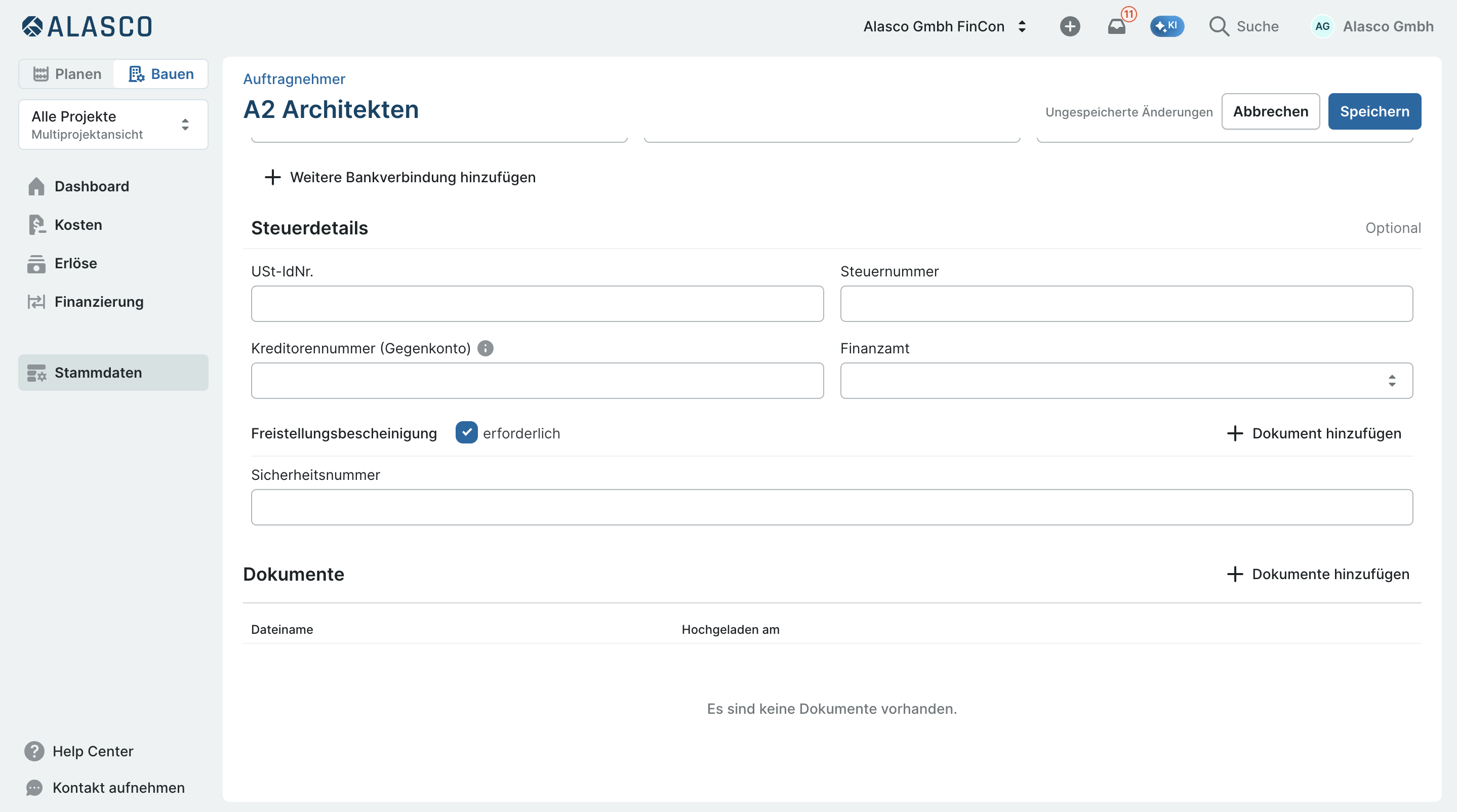This screenshot has width=1457, height=812.
Task: Open Kosten in the sidebar
Action: pyautogui.click(x=113, y=225)
